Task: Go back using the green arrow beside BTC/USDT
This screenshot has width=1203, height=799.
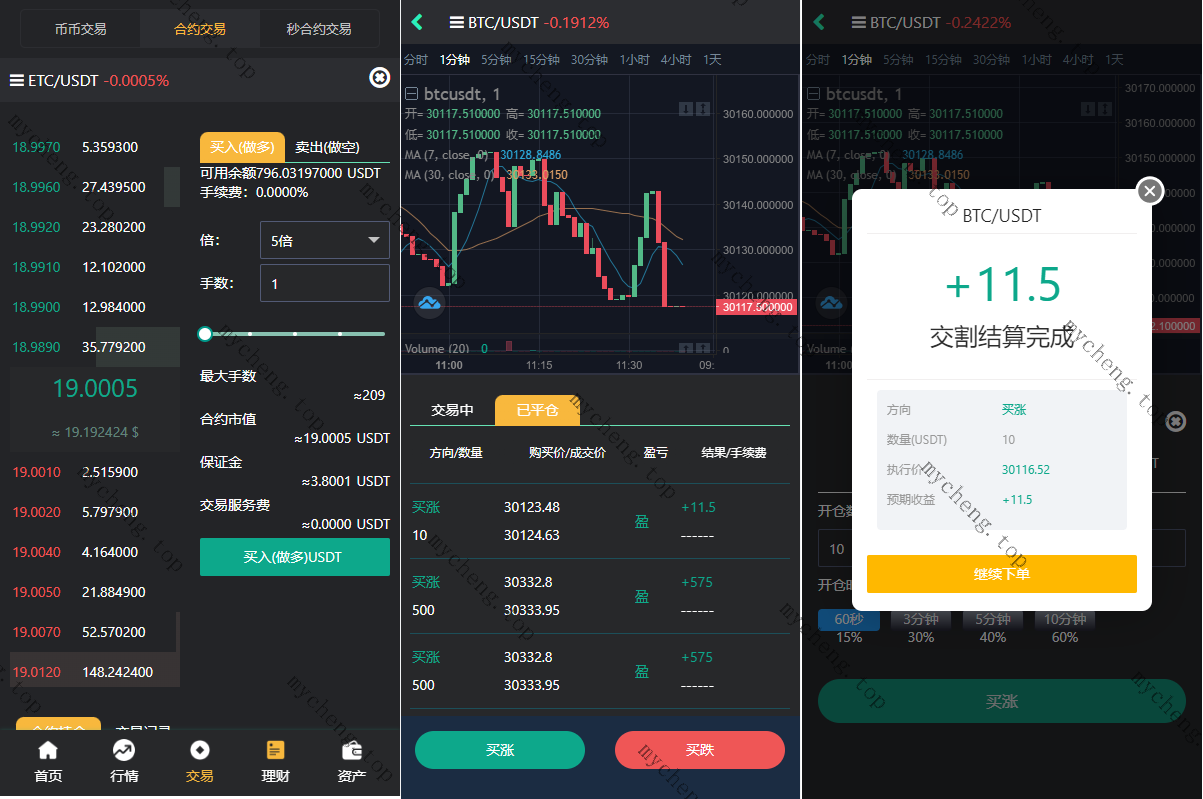Action: (417, 22)
